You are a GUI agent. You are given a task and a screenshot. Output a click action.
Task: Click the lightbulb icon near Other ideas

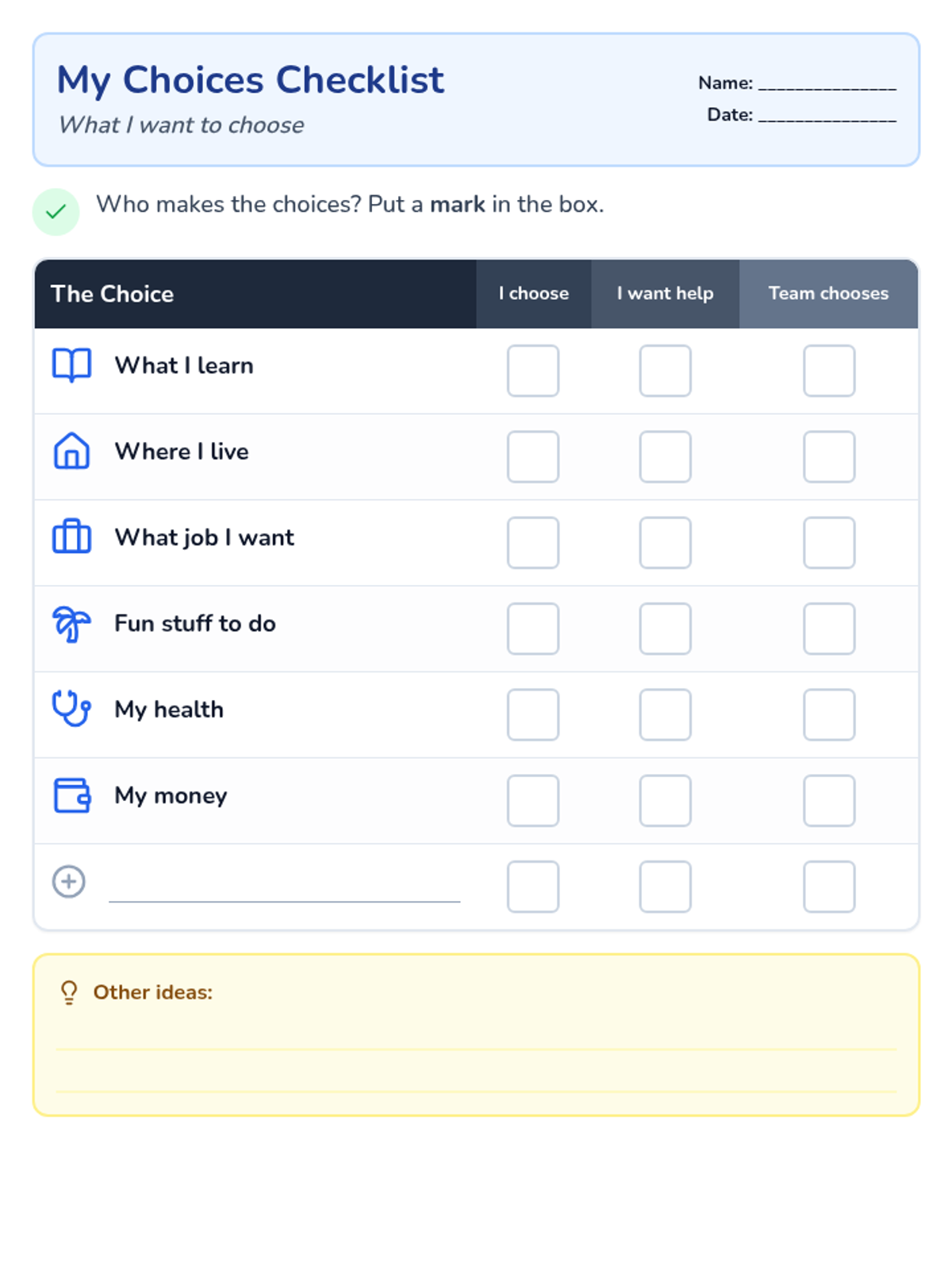[69, 992]
